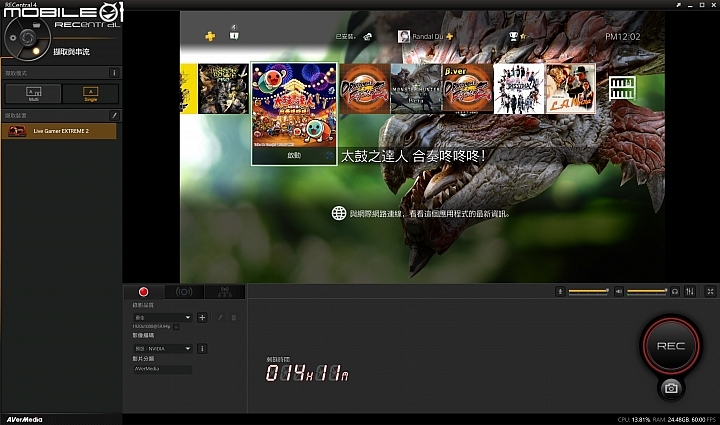Open the settings gear in the circular menu
This screenshot has height=425, width=720.
pos(13,38)
